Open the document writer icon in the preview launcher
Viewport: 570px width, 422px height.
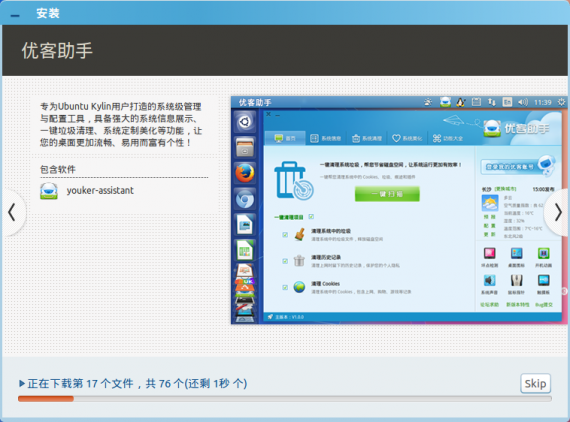(245, 225)
